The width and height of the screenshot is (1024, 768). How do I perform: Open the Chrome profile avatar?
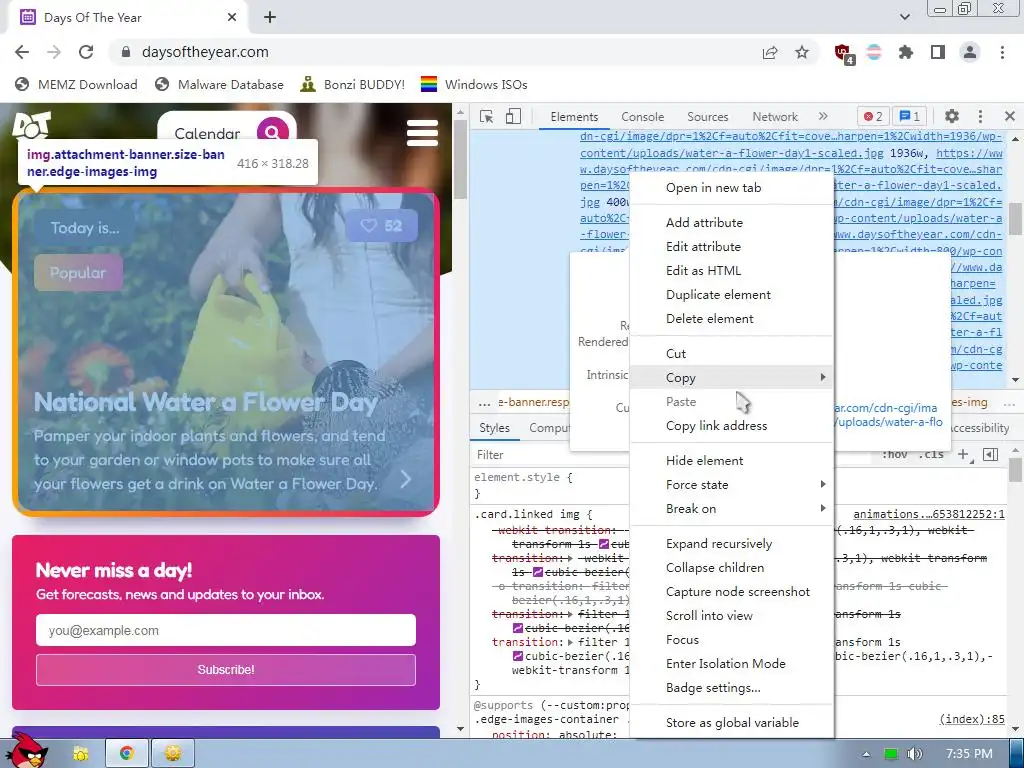click(970, 52)
